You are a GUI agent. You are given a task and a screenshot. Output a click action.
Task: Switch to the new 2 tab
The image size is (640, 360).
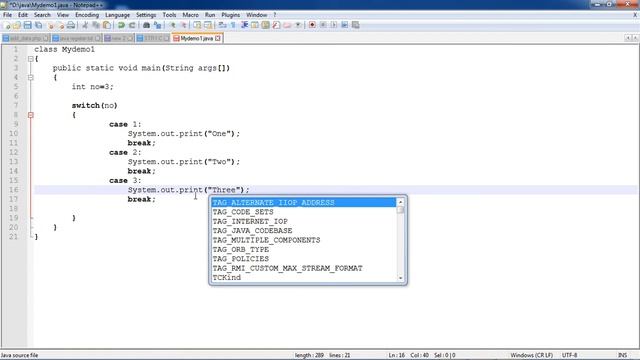119,38
